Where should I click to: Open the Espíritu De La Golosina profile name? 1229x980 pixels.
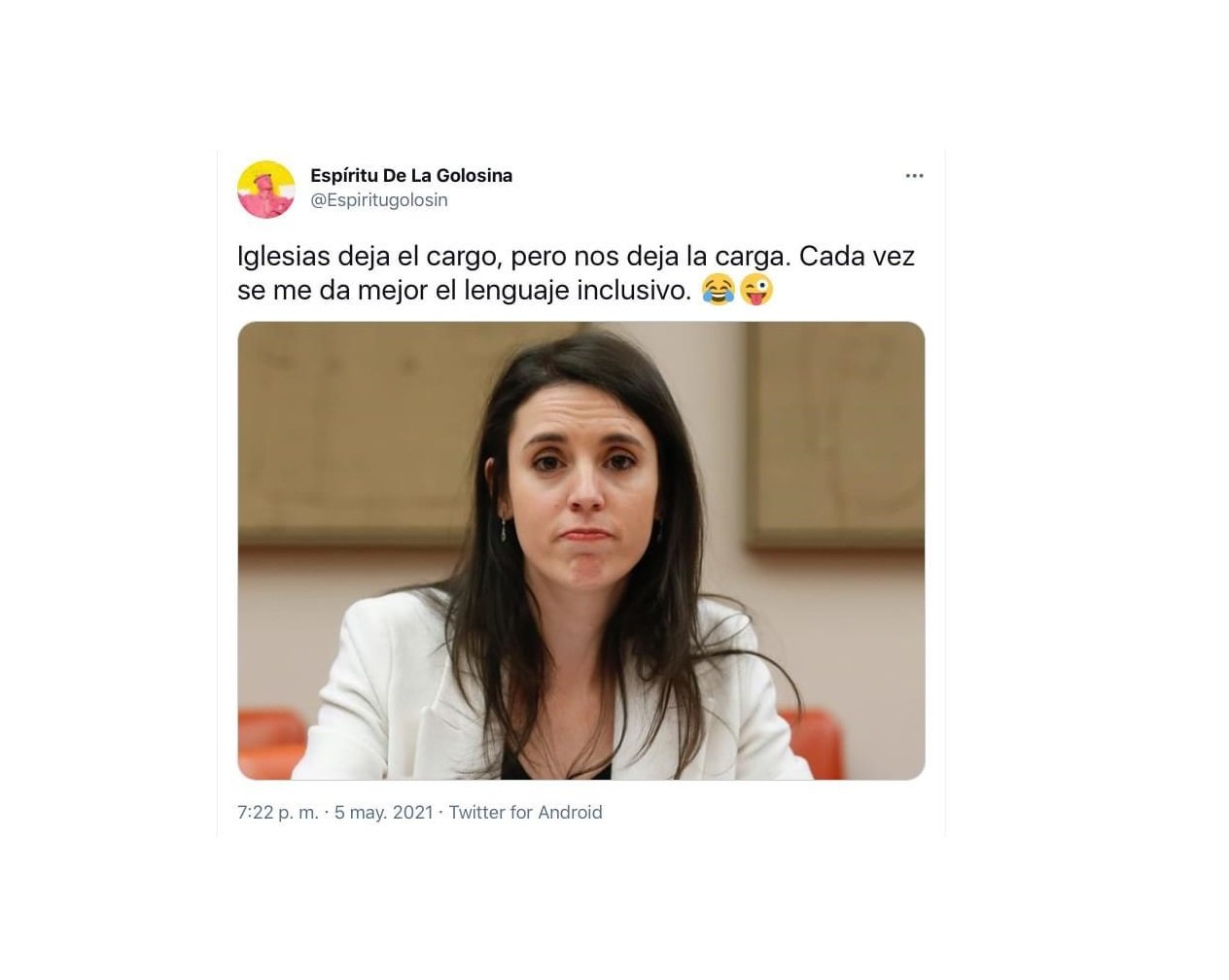tap(411, 176)
